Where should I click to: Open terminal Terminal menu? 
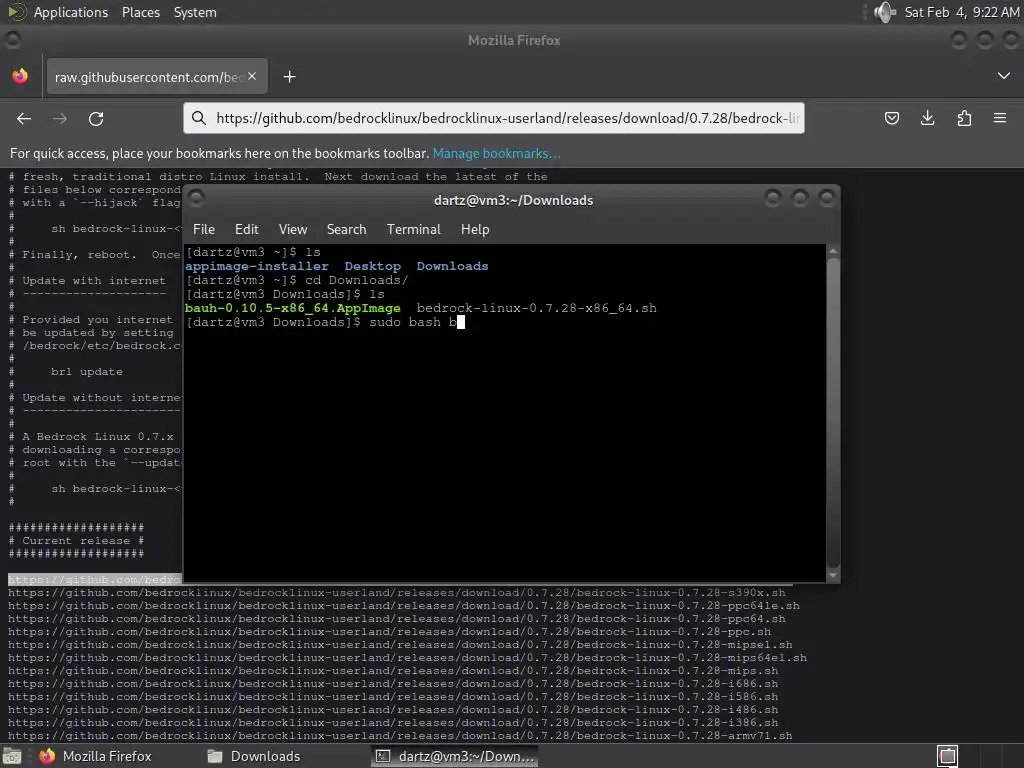click(413, 229)
